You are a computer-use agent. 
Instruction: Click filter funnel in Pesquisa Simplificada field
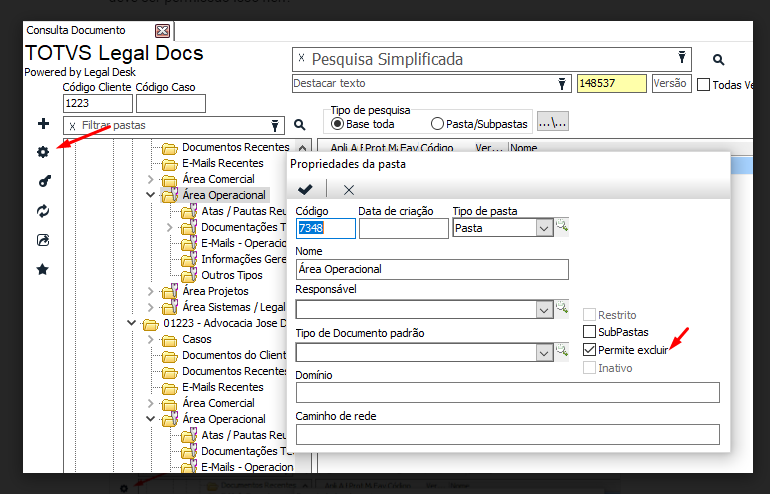[682, 57]
